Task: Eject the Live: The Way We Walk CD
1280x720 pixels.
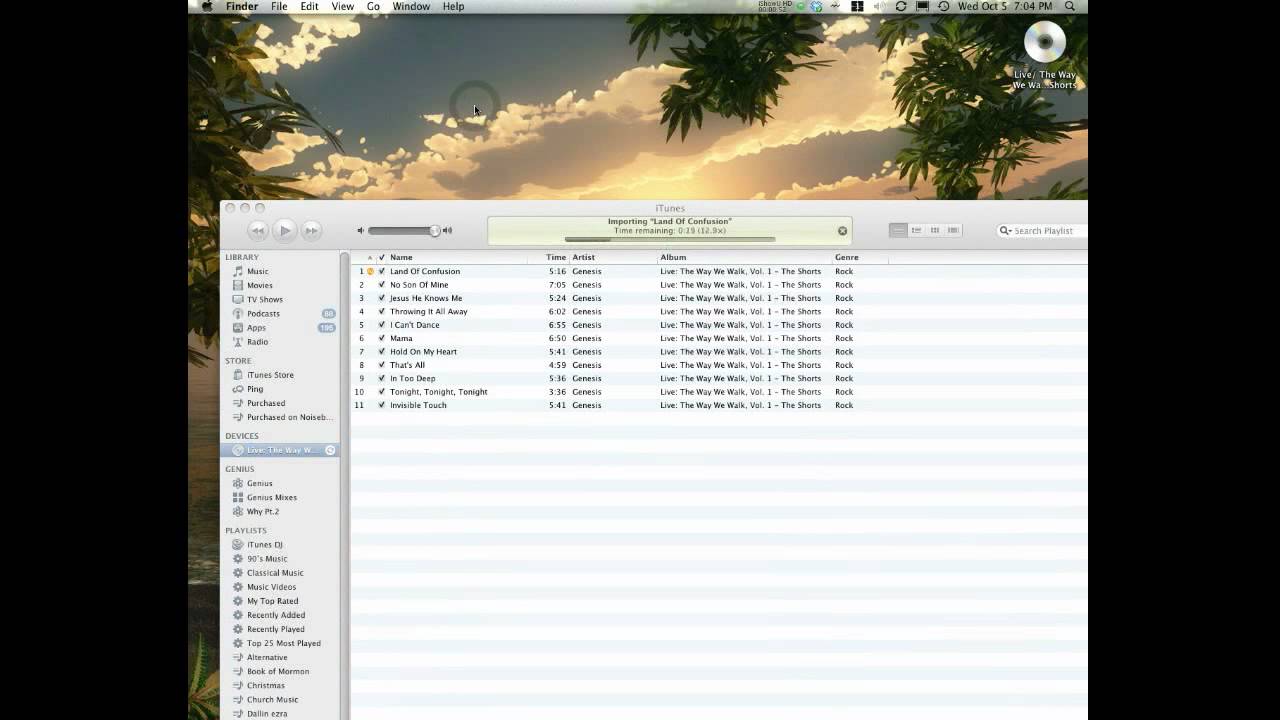Action: click(x=330, y=450)
